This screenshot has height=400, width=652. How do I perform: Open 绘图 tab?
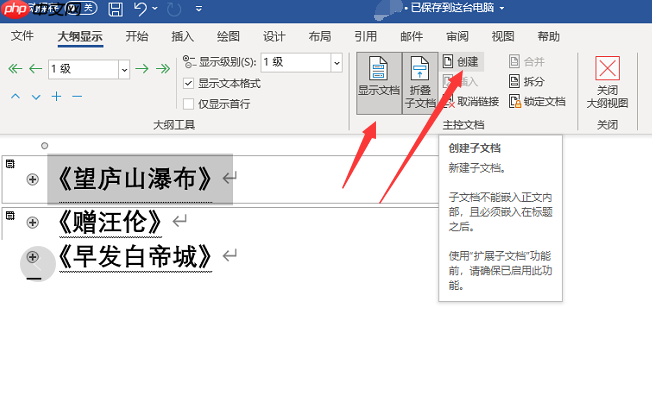pyautogui.click(x=228, y=37)
